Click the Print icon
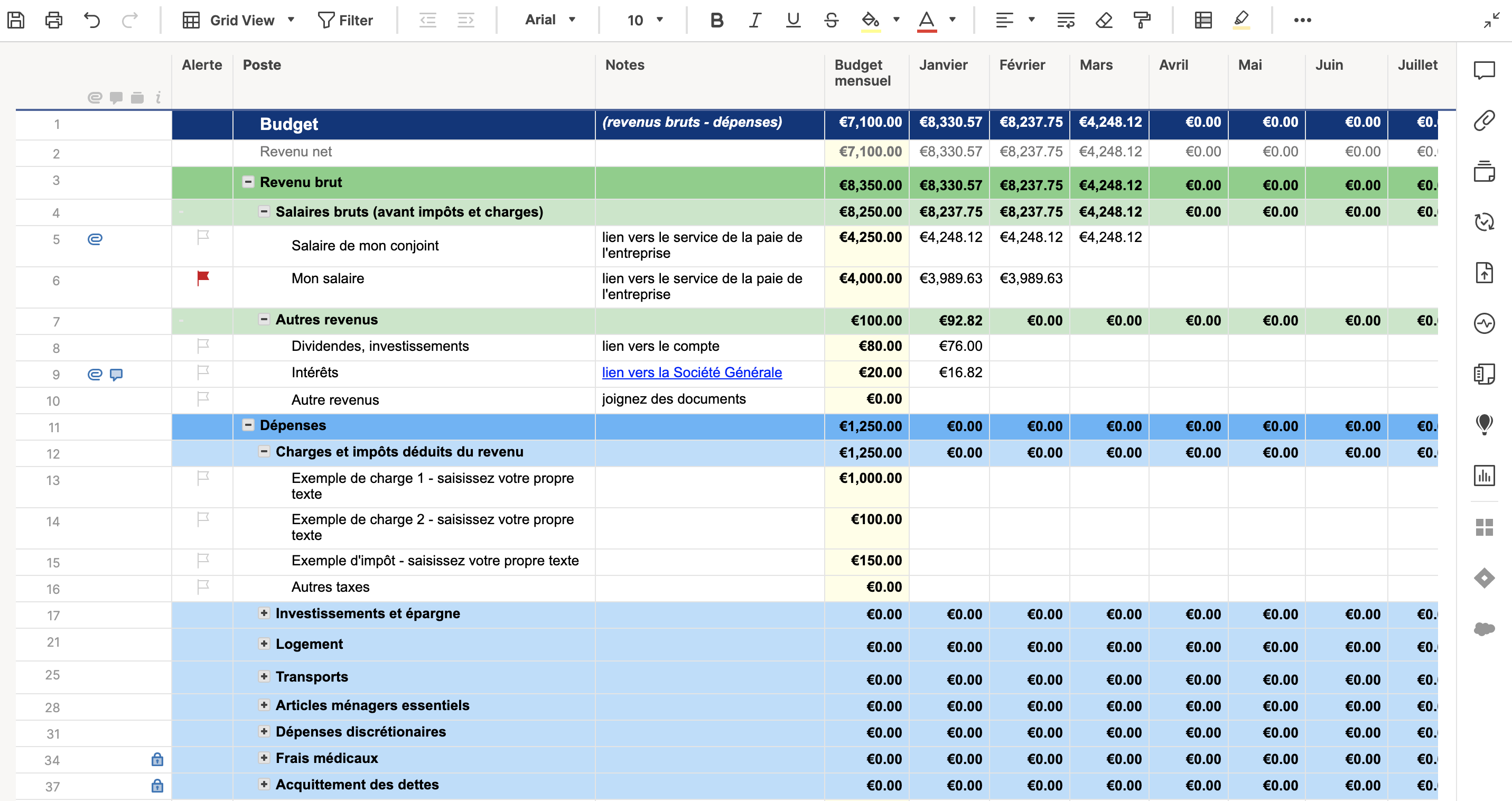1512x801 pixels. pyautogui.click(x=54, y=21)
